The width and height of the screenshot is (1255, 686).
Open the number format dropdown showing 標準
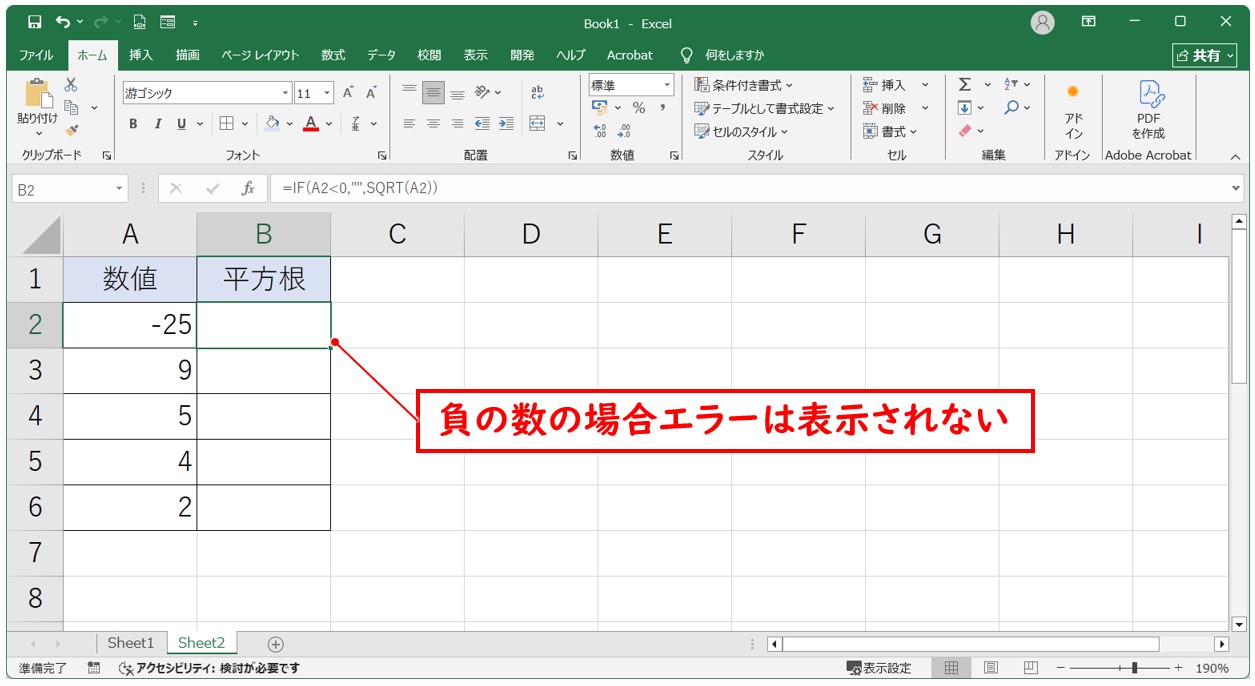coord(666,86)
